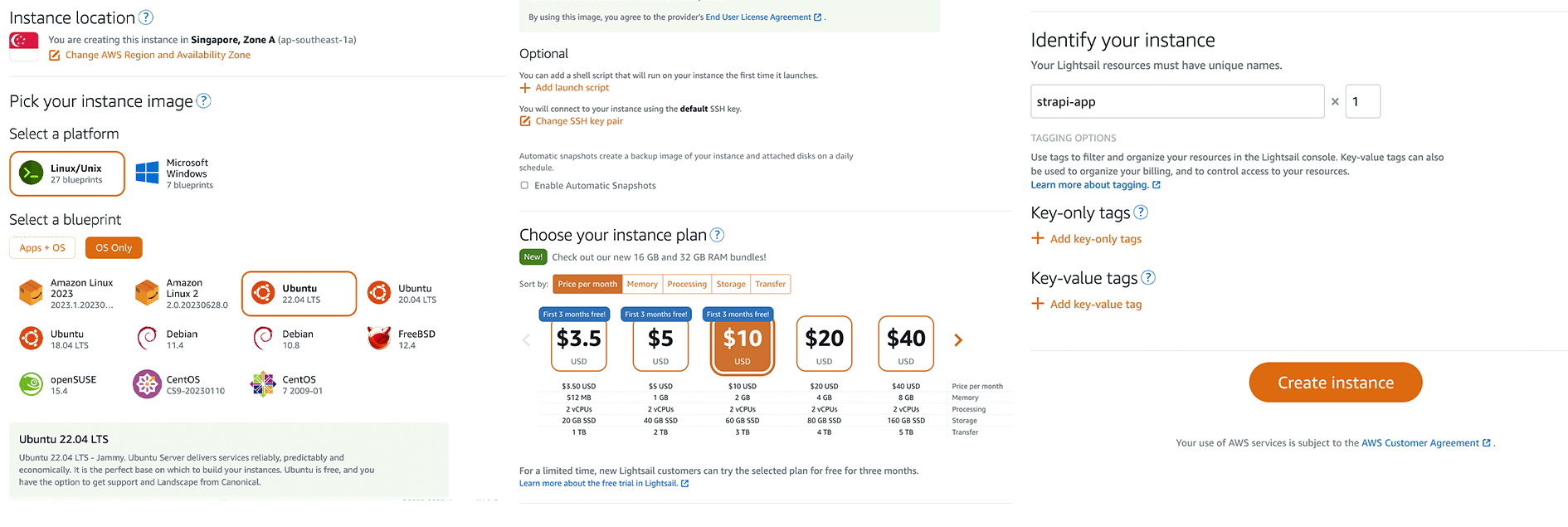The width and height of the screenshot is (1568, 527).
Task: Choose the FreeBSD 12.4 blueprint icon
Action: (379, 339)
